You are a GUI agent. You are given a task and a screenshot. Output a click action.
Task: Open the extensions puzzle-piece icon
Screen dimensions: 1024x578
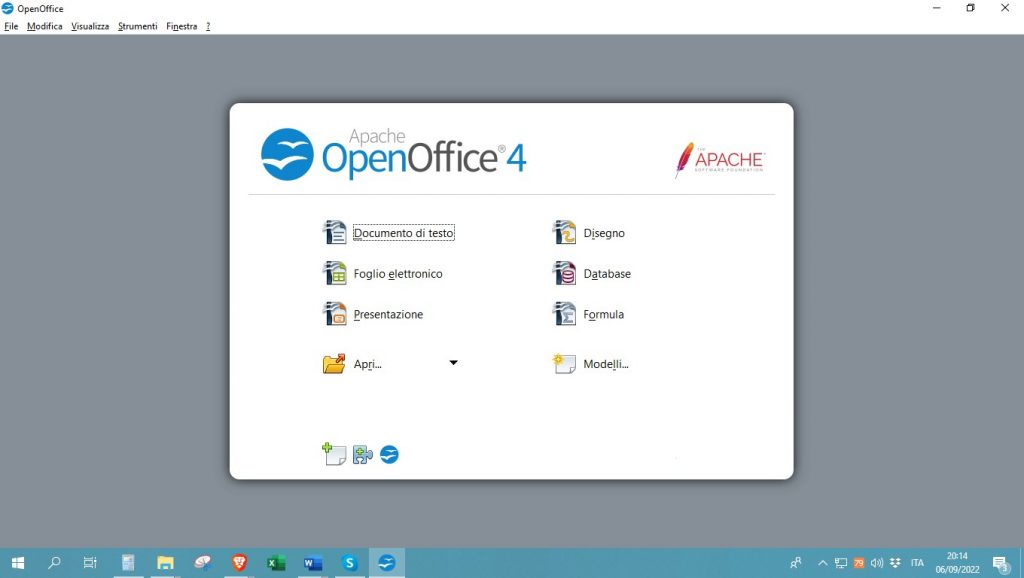coord(362,453)
